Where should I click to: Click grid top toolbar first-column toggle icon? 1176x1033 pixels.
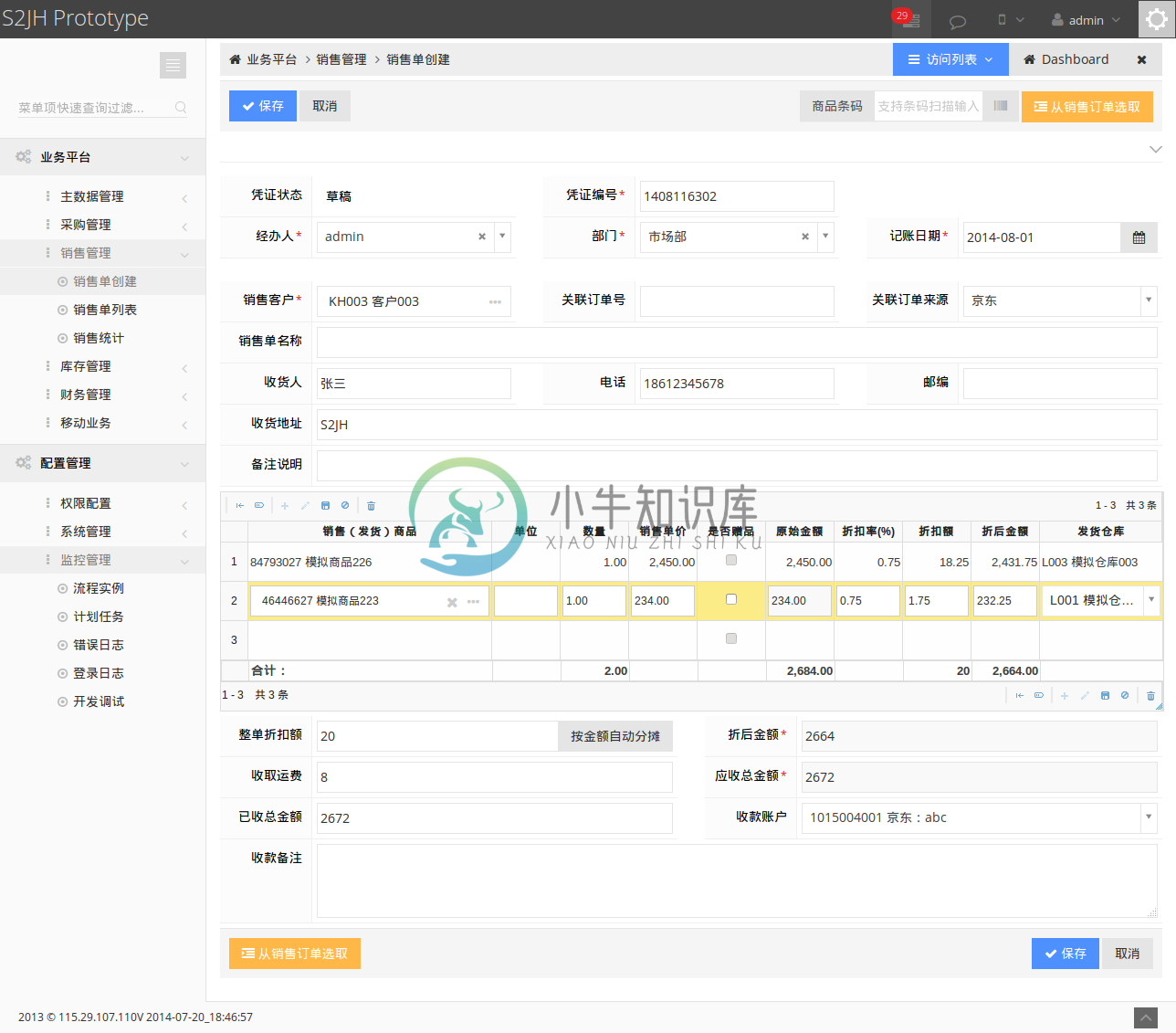point(240,505)
